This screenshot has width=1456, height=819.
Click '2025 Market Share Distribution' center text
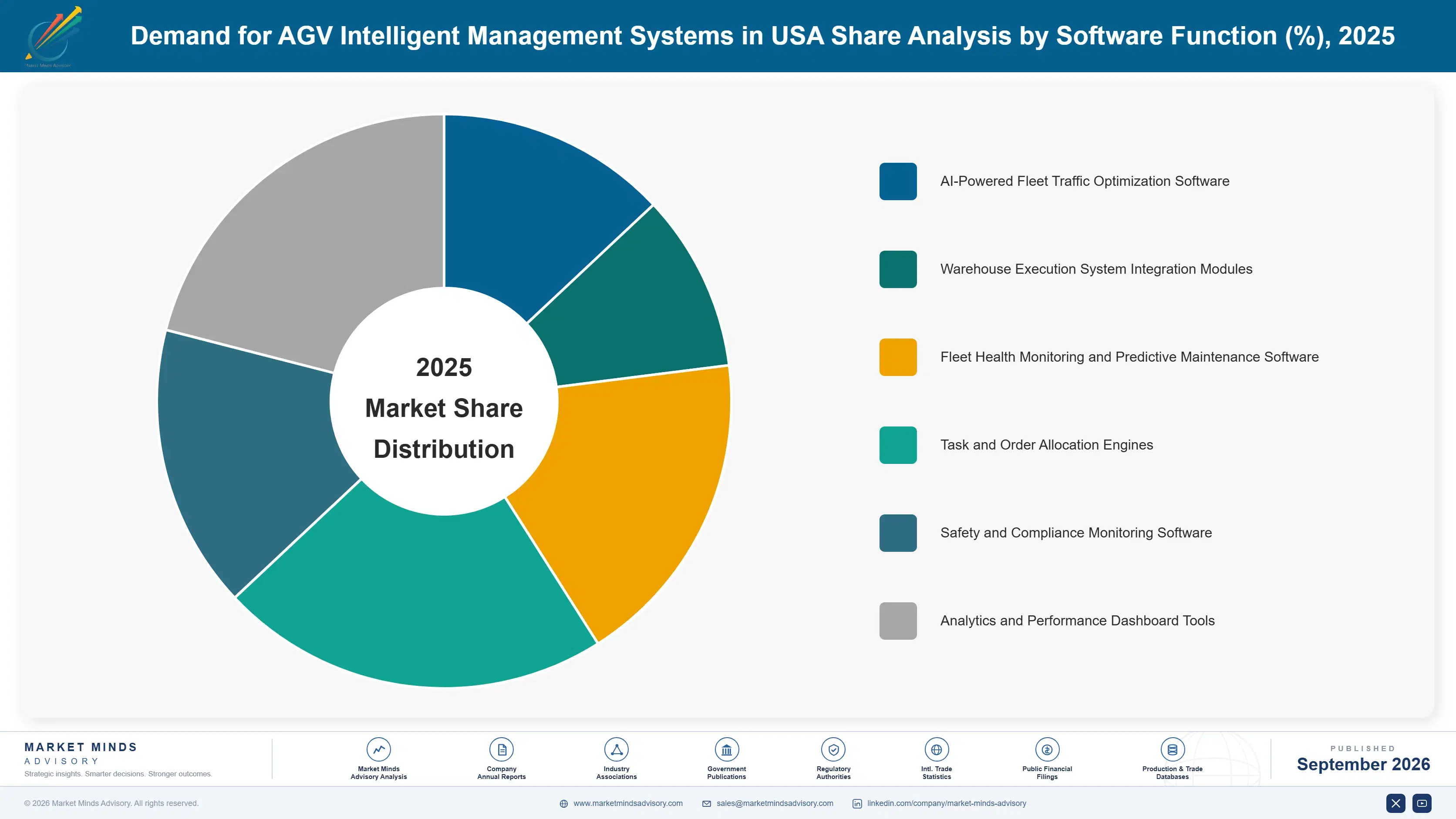[444, 408]
